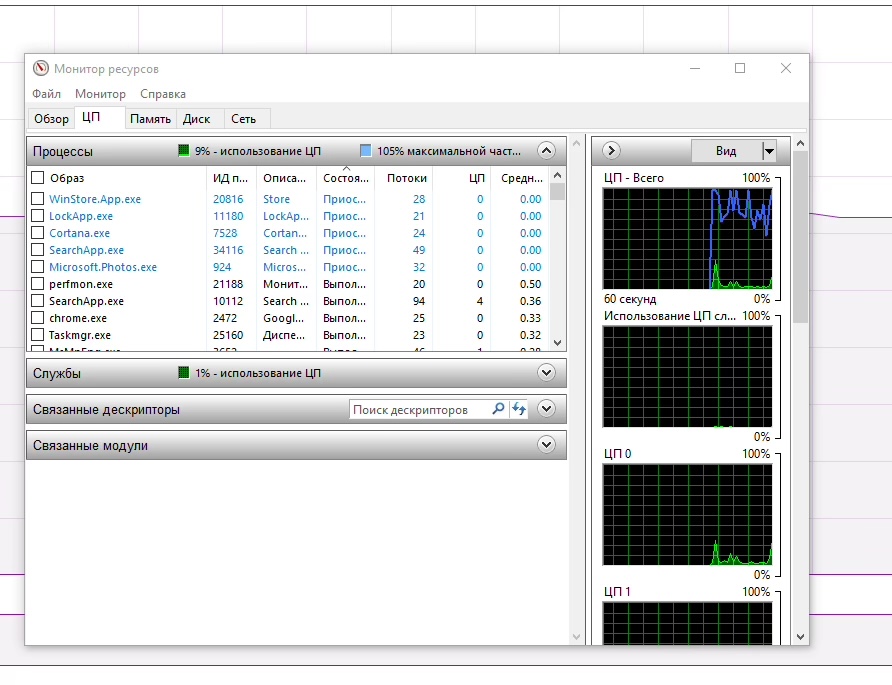Switch to the Память tab
This screenshot has width=892, height=685.
[150, 119]
